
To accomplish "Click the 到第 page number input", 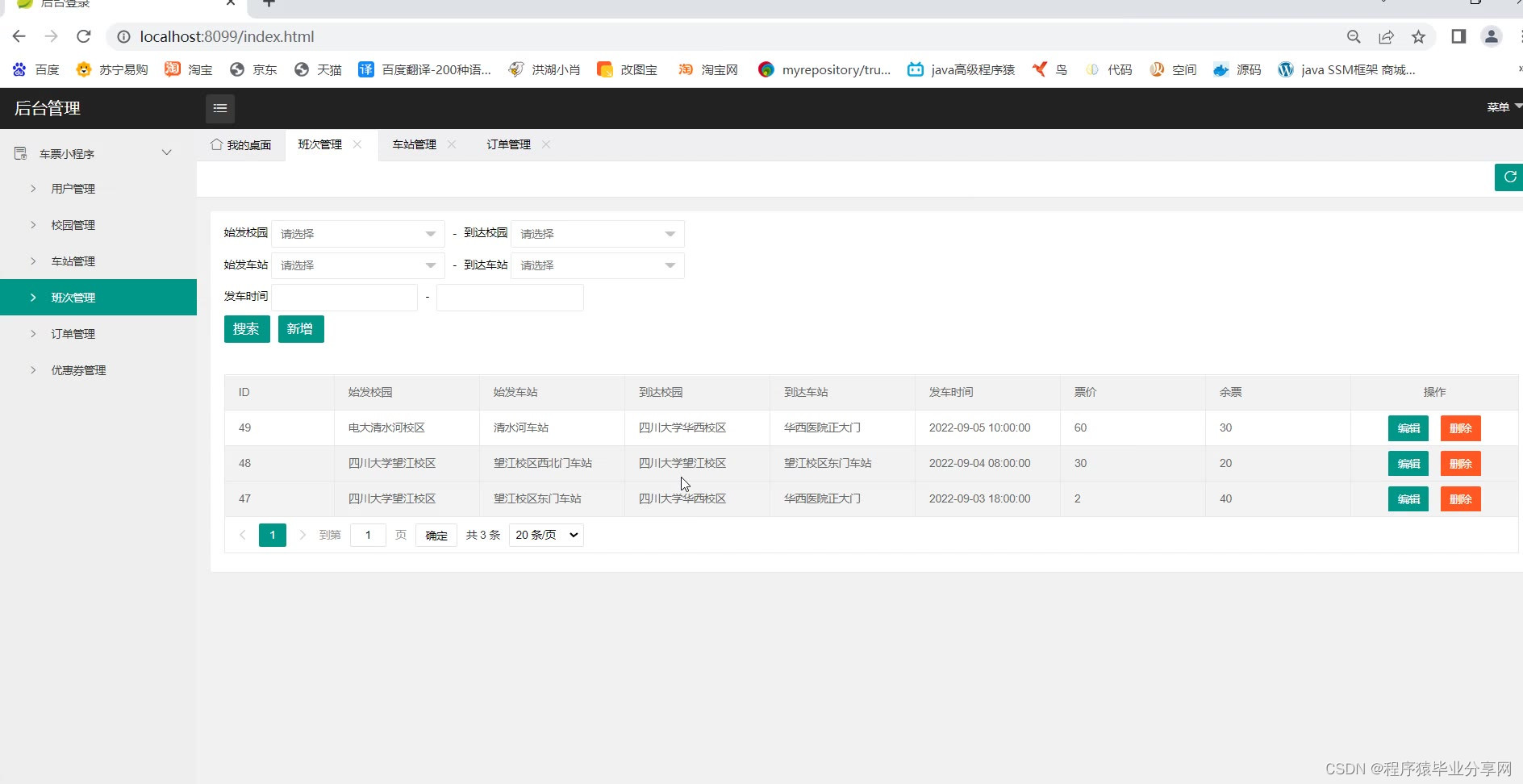I will [368, 535].
